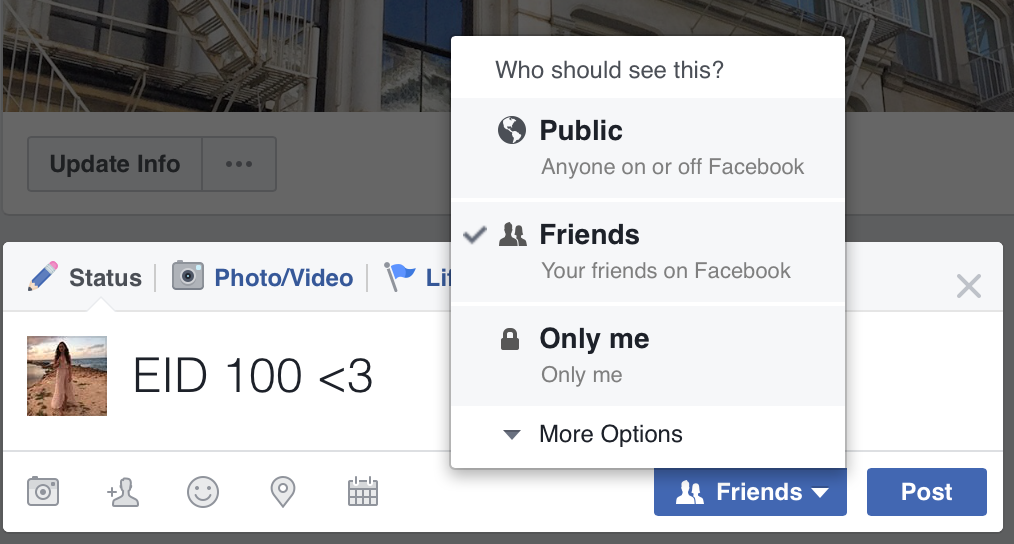The height and width of the screenshot is (544, 1014).
Task: Click the pencil Status icon
Action: [43, 276]
